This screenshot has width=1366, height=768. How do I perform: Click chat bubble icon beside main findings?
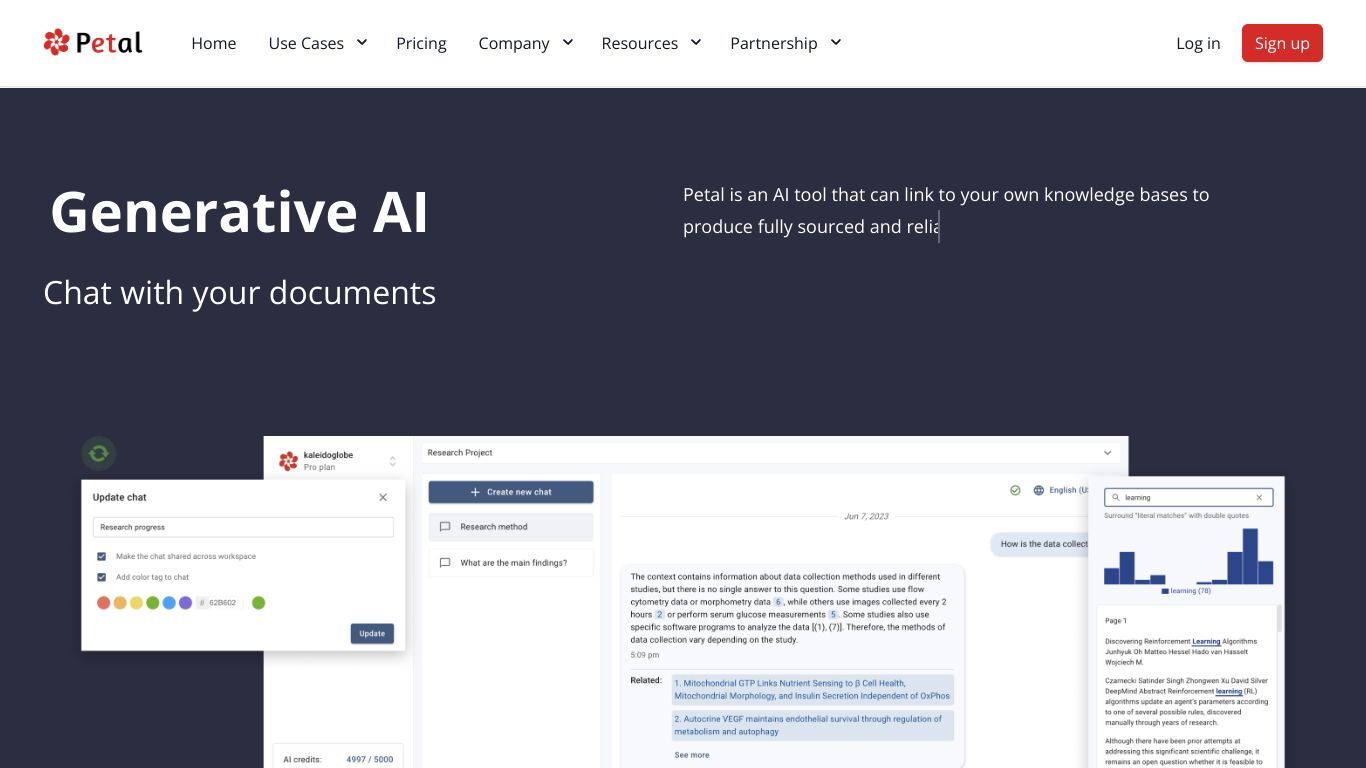pyautogui.click(x=445, y=563)
